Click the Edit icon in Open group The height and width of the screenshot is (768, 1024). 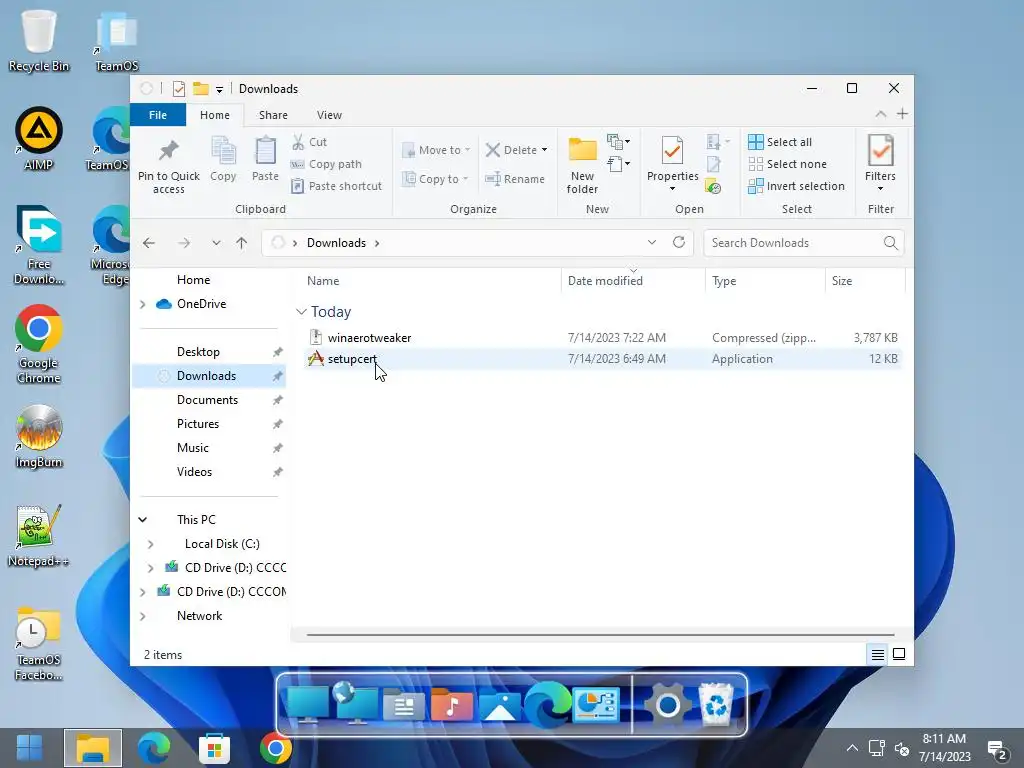tap(713, 164)
